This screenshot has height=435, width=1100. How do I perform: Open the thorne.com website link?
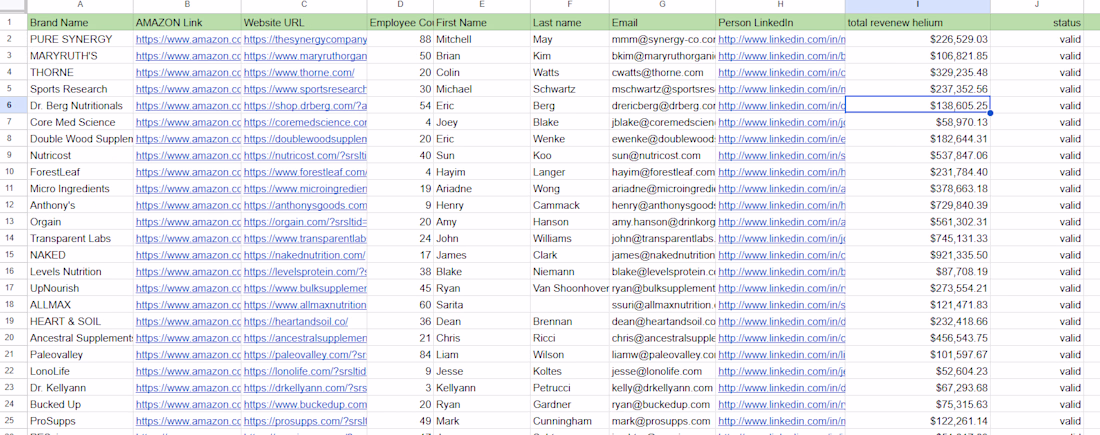299,72
